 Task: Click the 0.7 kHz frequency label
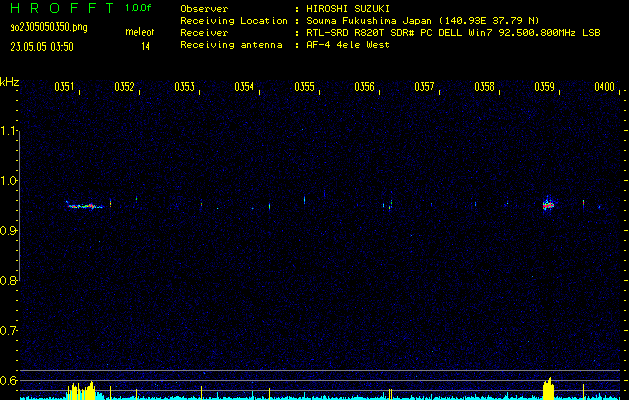pyautogui.click(x=10, y=330)
